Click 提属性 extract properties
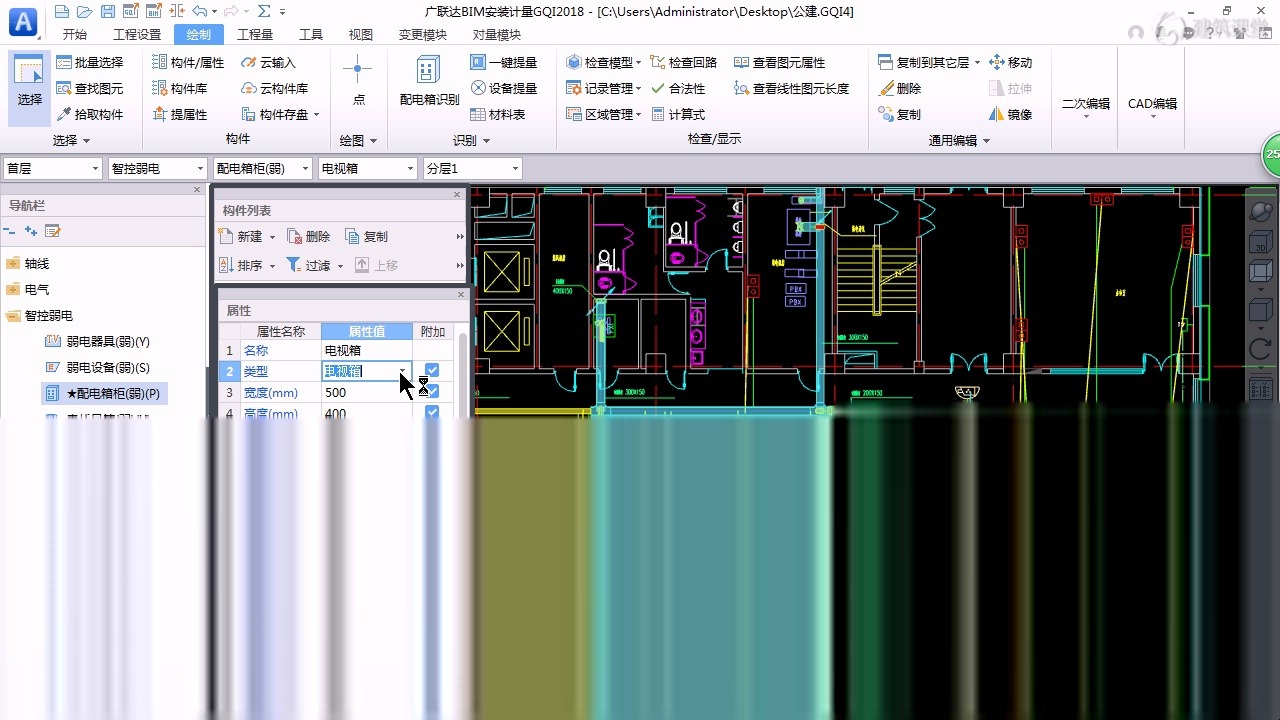The height and width of the screenshot is (720, 1280). tap(179, 114)
